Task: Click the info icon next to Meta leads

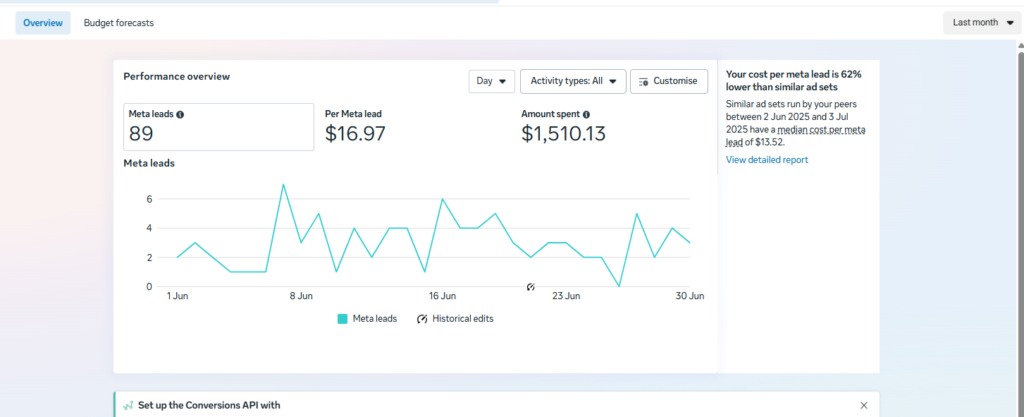Action: [x=180, y=114]
